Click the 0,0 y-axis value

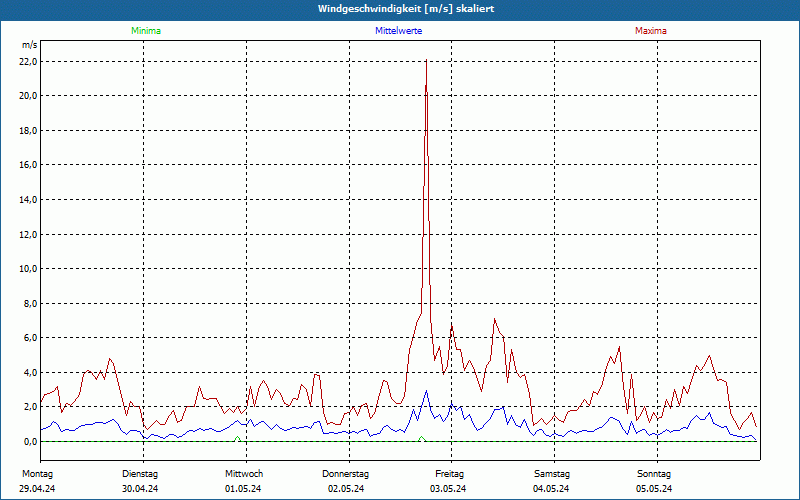tap(31, 442)
